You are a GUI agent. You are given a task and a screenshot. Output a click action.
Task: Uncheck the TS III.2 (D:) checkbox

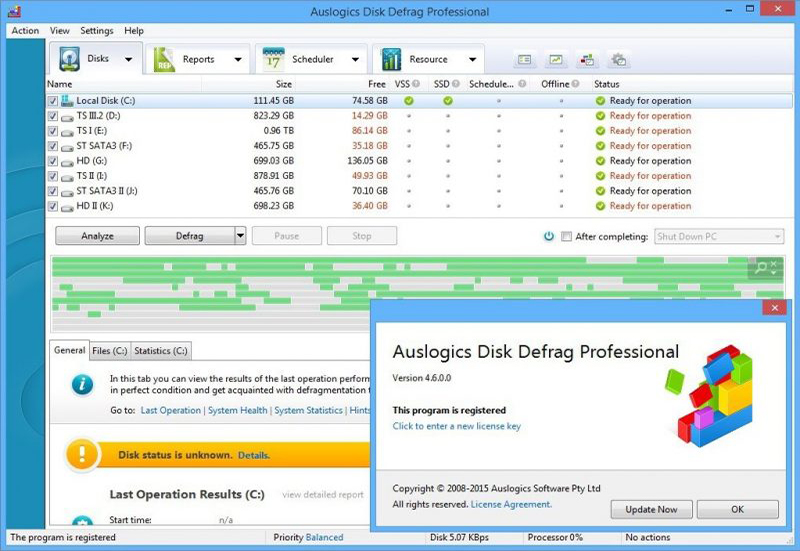pyautogui.click(x=53, y=116)
